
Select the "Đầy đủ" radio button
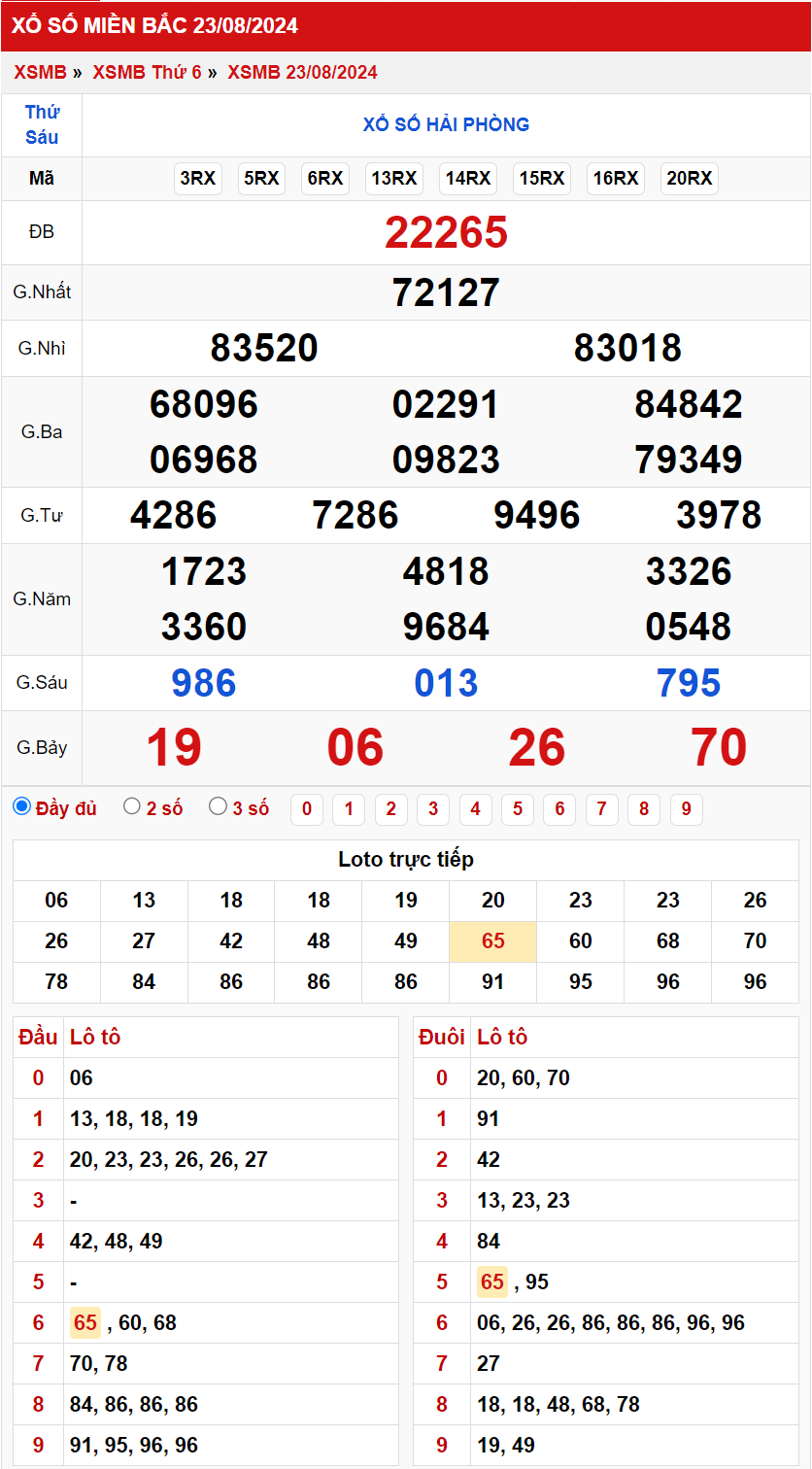[x=21, y=806]
